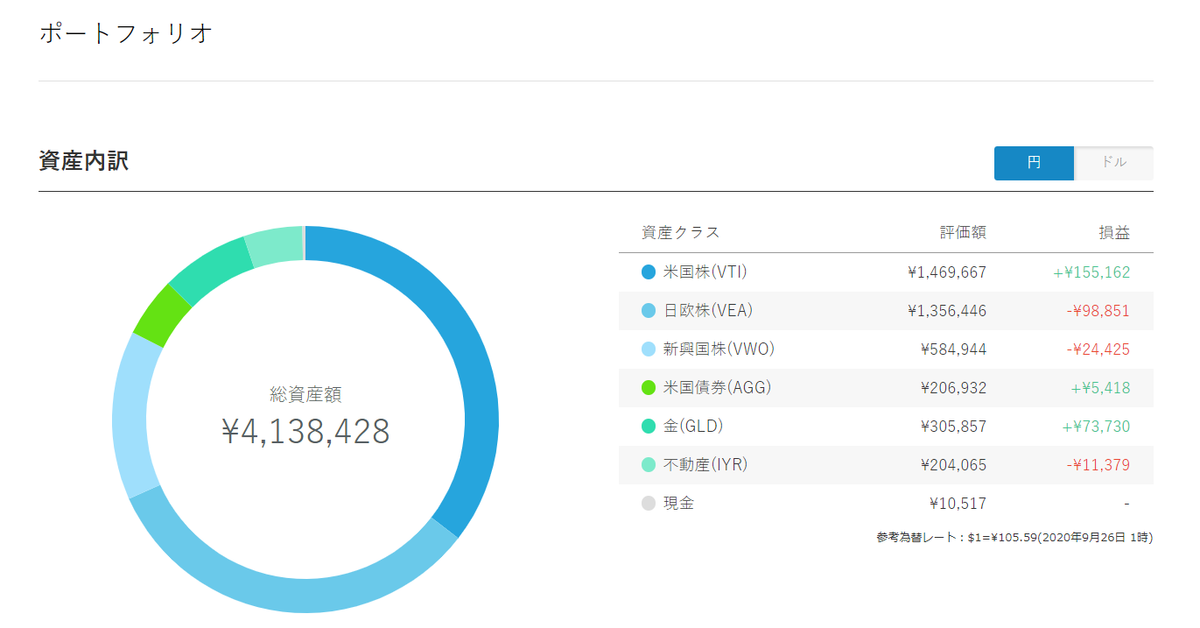Switch currency display to ドル

tap(1114, 163)
